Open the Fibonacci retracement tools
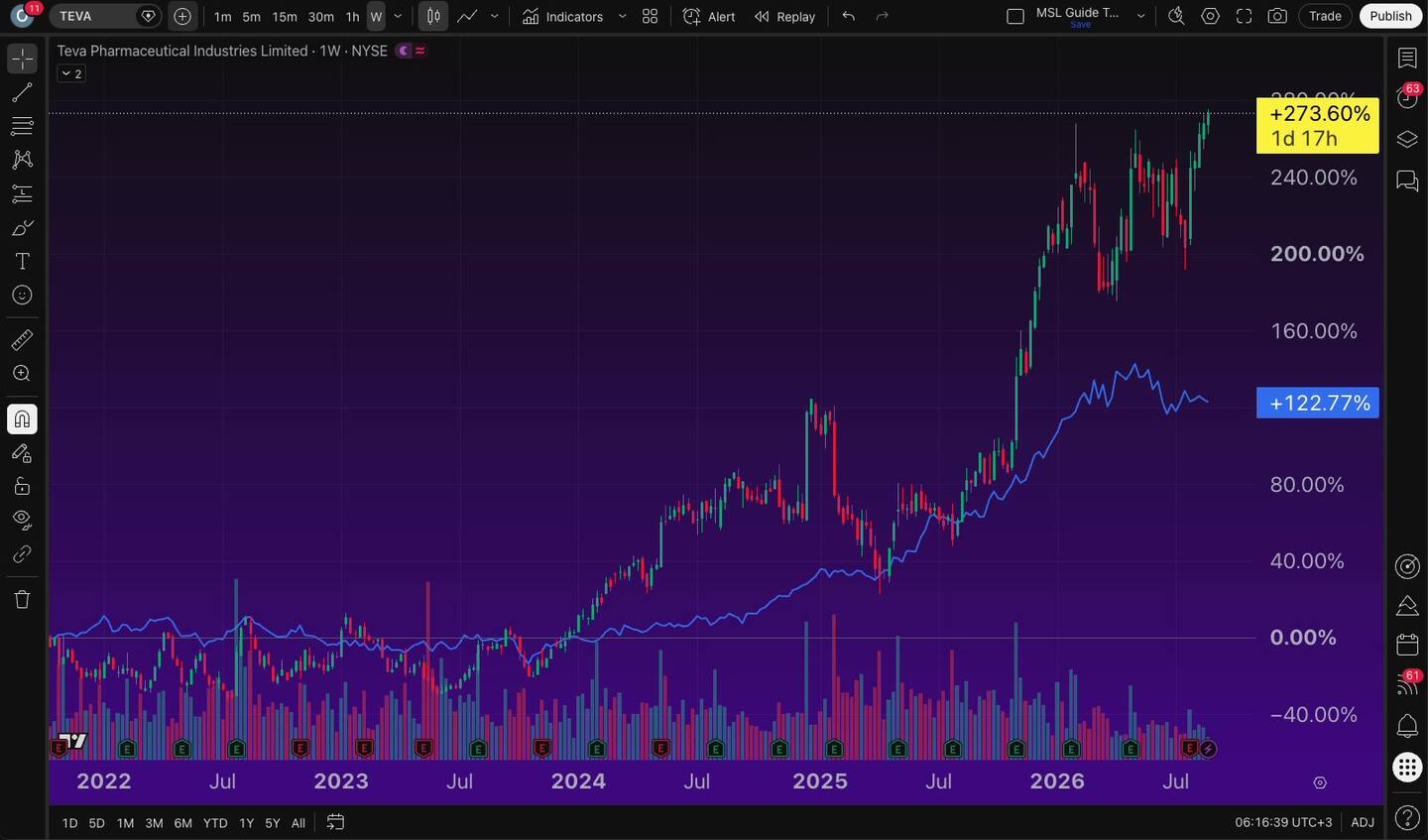Screen dimensions: 1428x840 [22, 126]
